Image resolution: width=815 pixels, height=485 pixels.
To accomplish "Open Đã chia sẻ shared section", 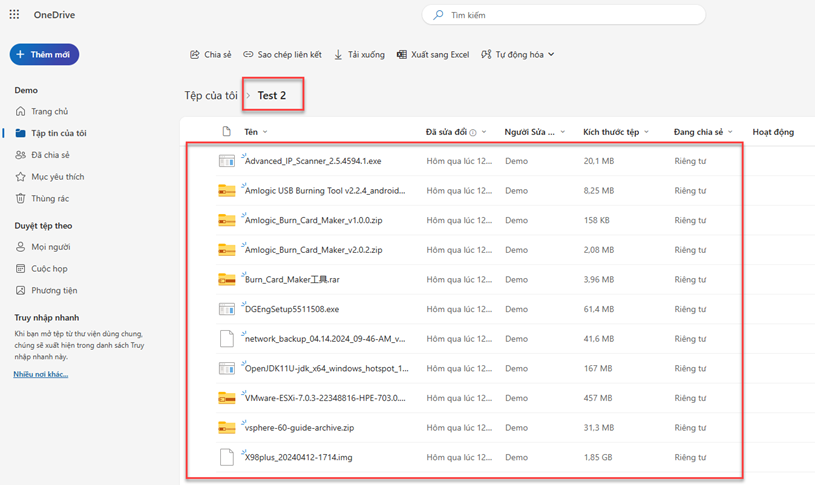I will click(50, 155).
